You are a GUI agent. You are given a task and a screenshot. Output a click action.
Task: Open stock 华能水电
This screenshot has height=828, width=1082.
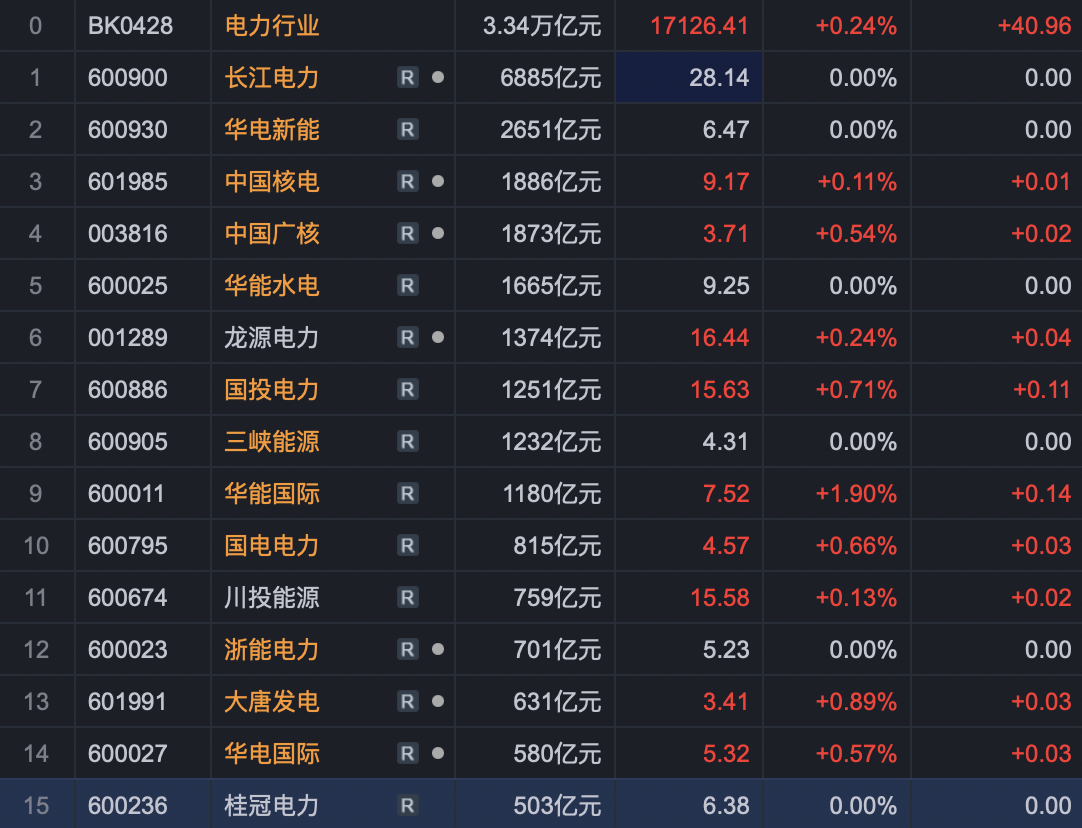point(272,285)
